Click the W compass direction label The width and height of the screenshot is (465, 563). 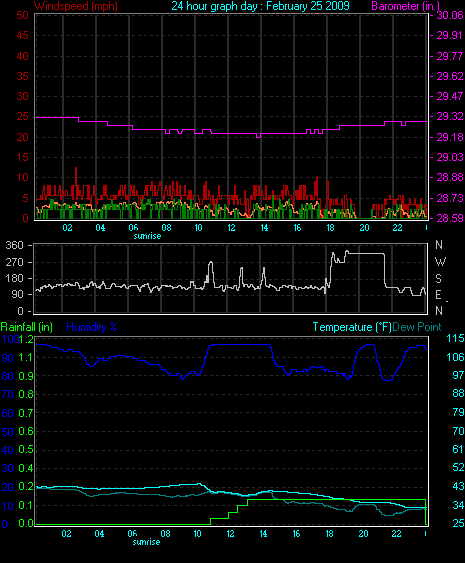pos(440,262)
